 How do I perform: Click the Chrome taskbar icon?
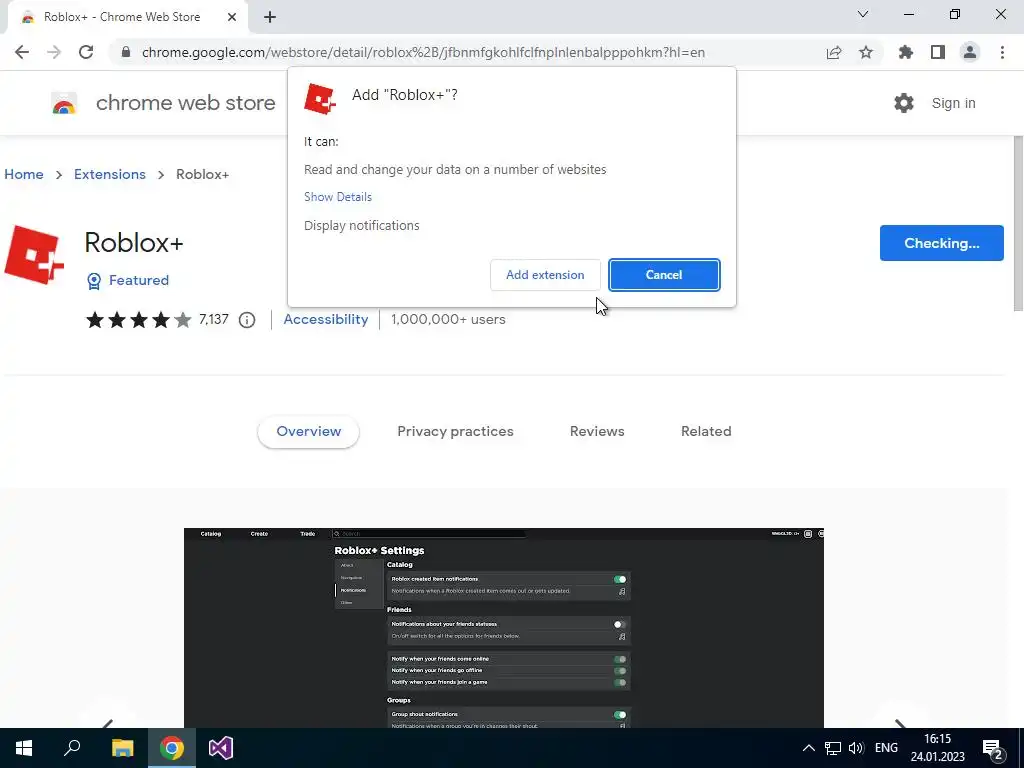[172, 748]
